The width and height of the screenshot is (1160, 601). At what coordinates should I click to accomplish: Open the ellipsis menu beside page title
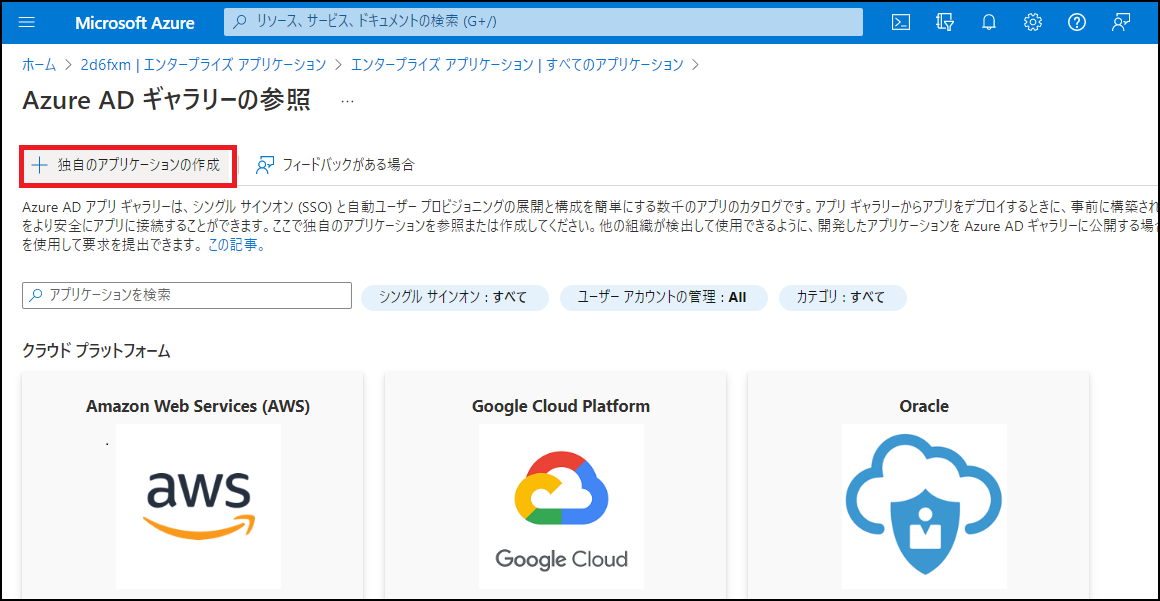click(x=347, y=101)
